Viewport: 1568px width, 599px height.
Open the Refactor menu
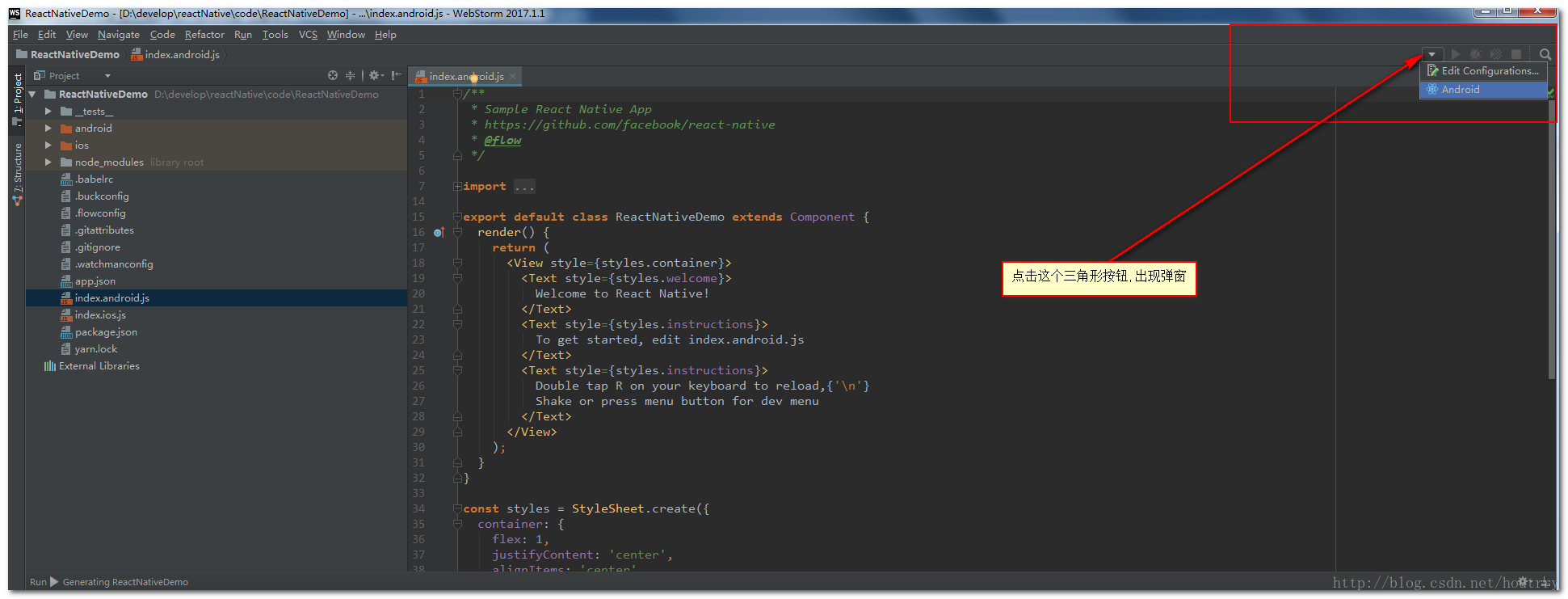pos(204,35)
